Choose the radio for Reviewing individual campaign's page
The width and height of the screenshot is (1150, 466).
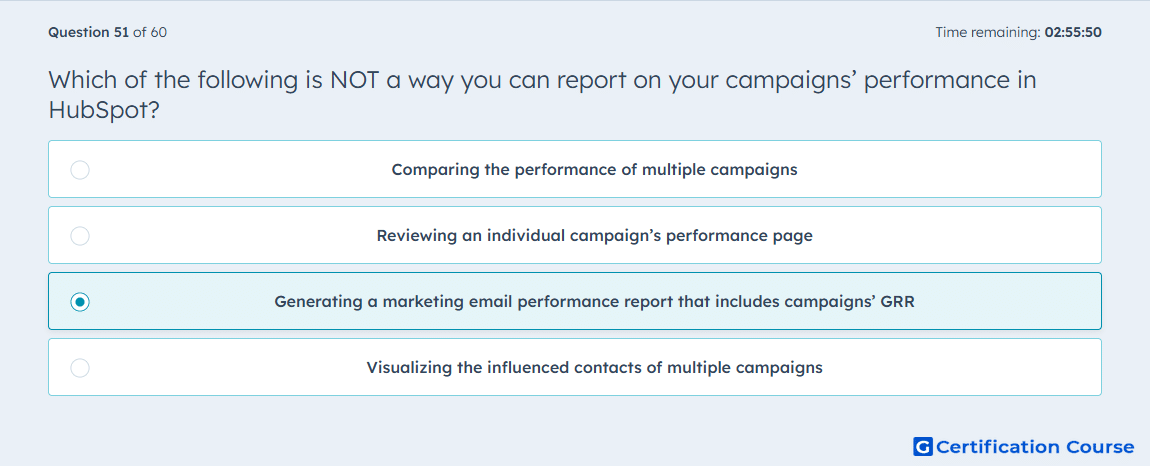coord(80,236)
